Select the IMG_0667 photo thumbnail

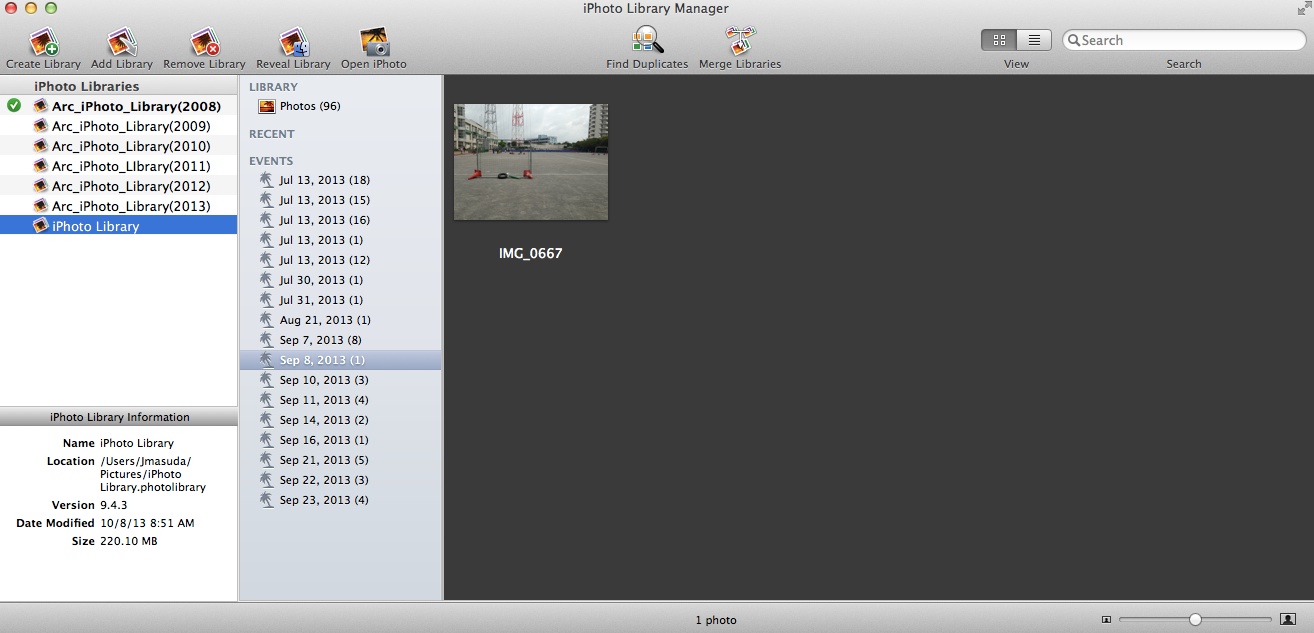point(531,162)
